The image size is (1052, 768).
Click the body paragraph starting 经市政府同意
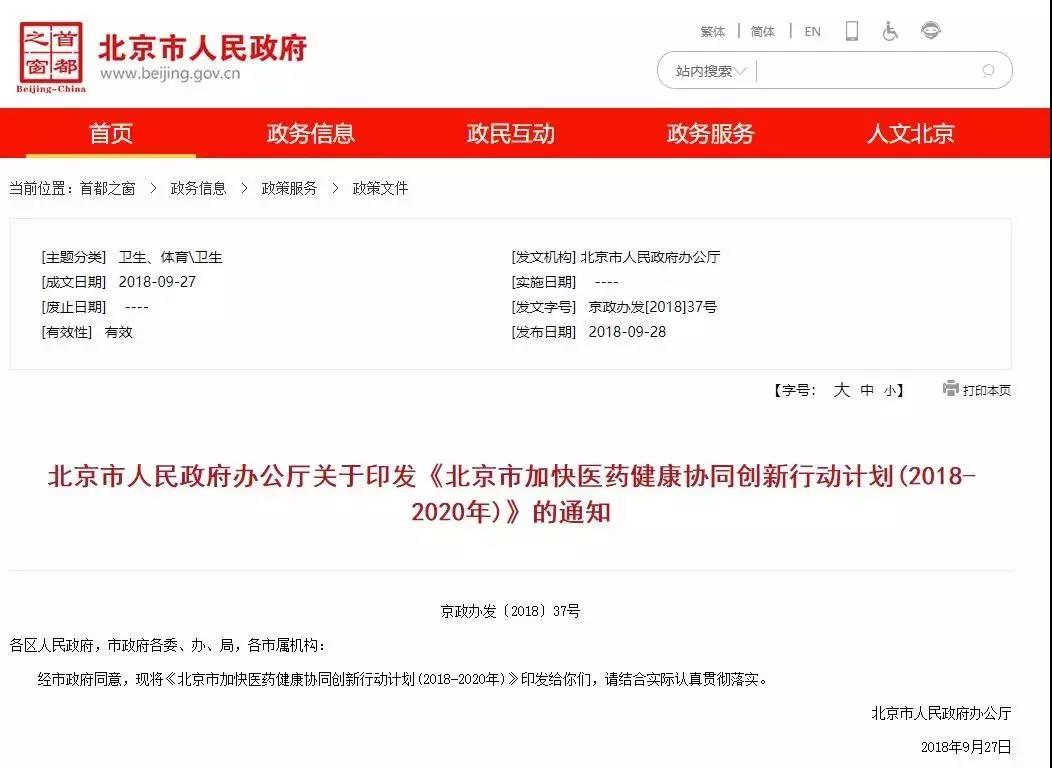click(x=403, y=679)
